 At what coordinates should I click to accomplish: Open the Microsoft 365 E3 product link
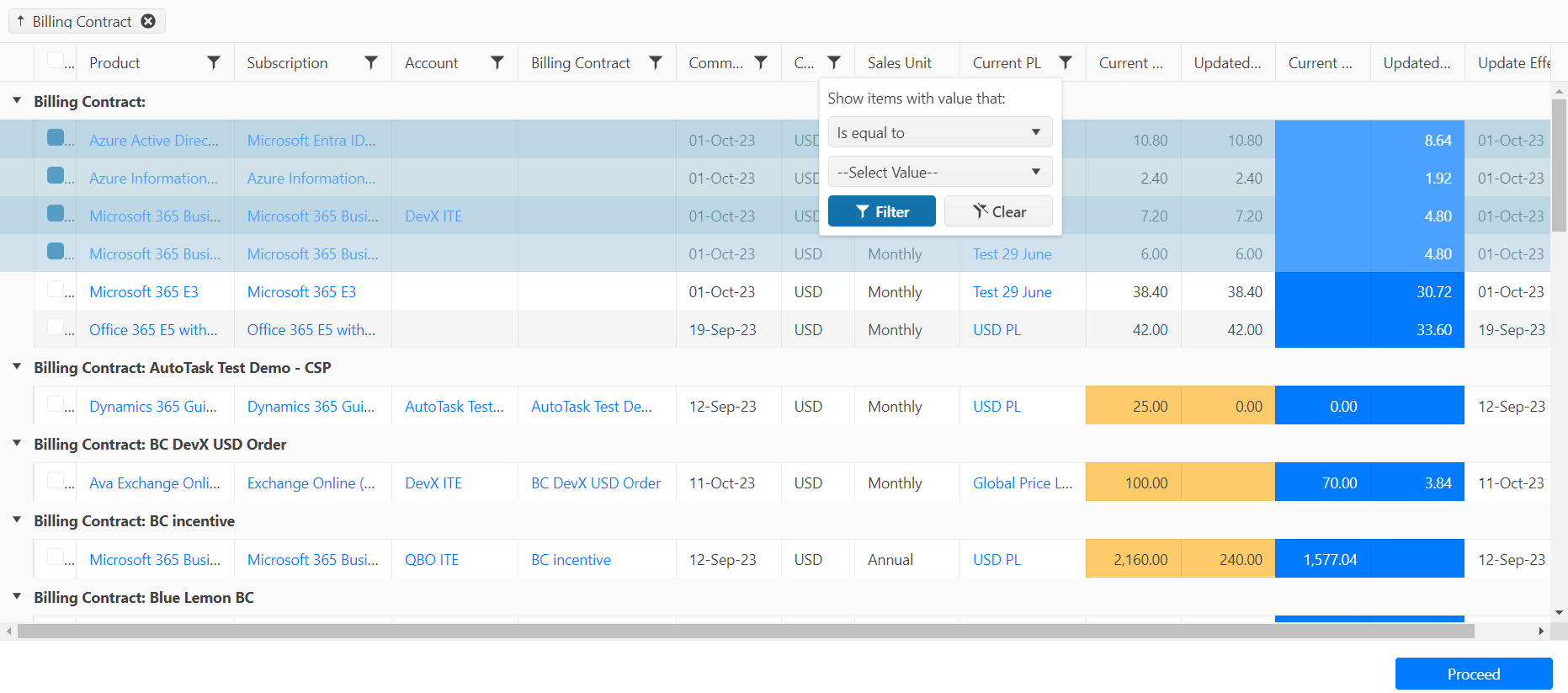(x=144, y=292)
